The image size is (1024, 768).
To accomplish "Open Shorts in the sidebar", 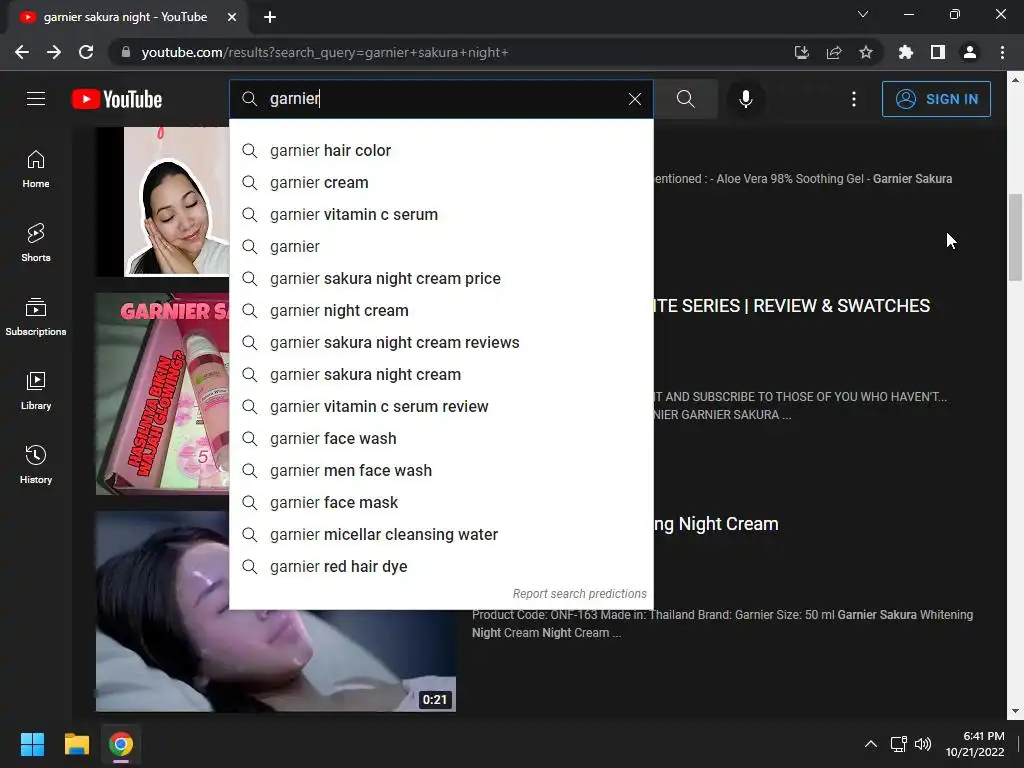I will pos(36,242).
